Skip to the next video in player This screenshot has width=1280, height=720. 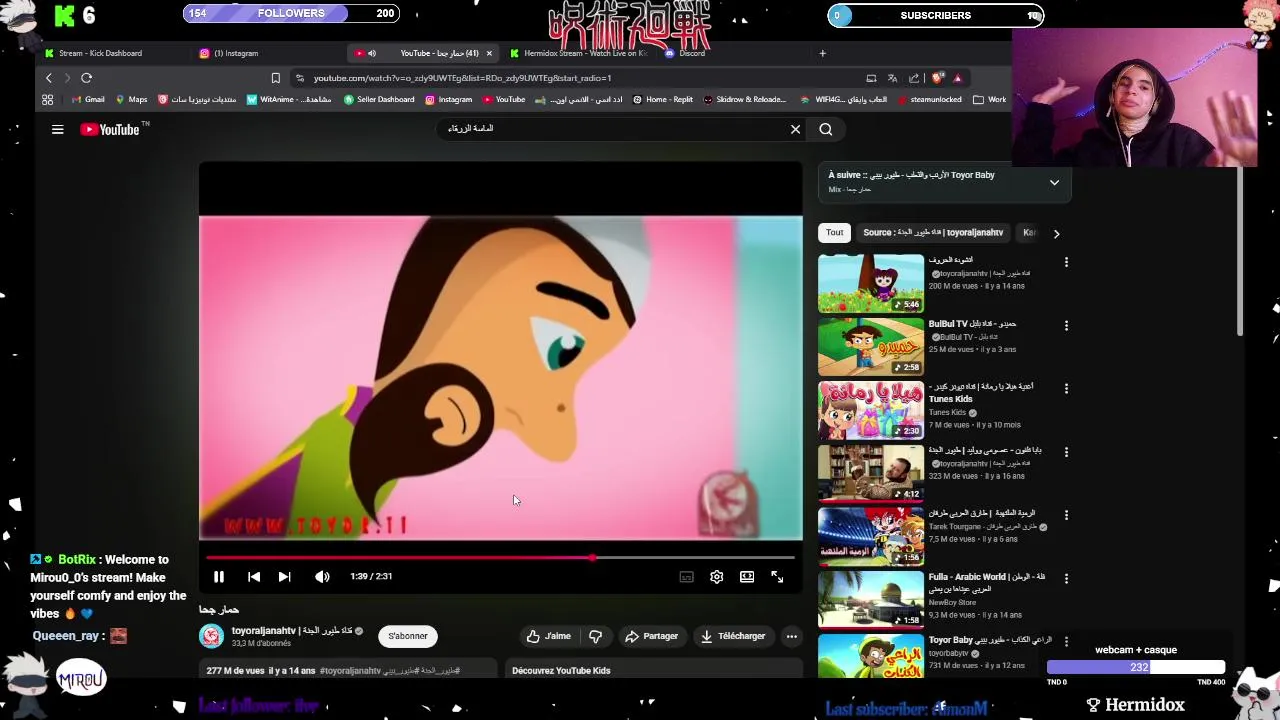point(284,577)
